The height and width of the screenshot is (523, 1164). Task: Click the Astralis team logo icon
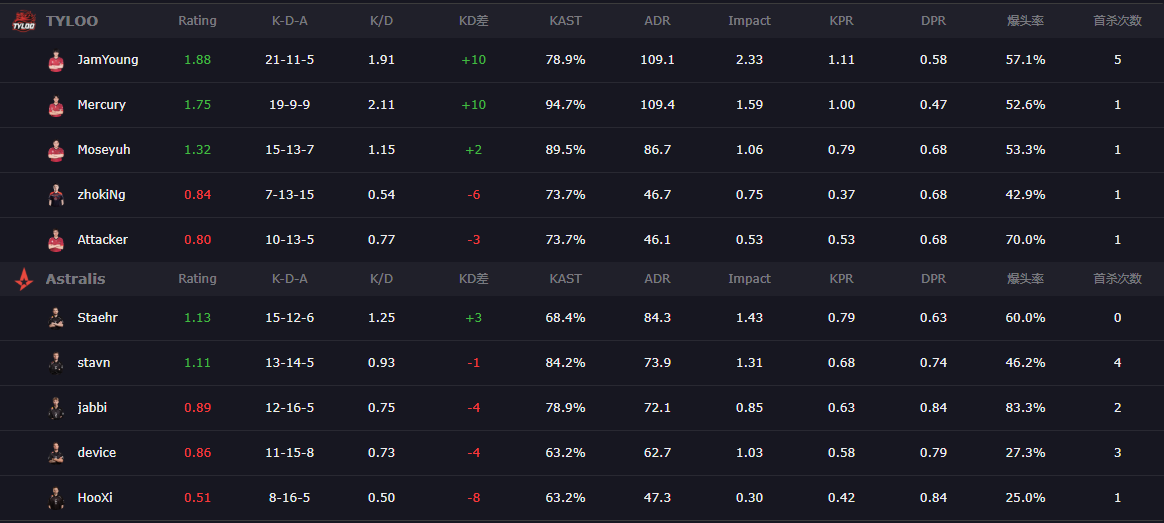pos(23,279)
